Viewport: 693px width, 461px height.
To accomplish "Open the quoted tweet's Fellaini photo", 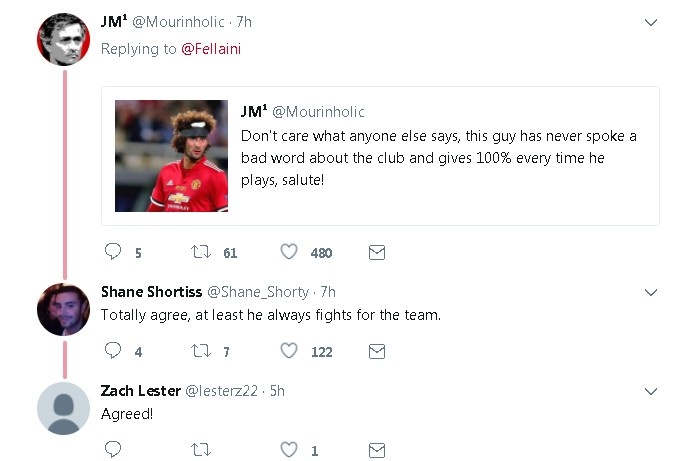I will [x=172, y=156].
